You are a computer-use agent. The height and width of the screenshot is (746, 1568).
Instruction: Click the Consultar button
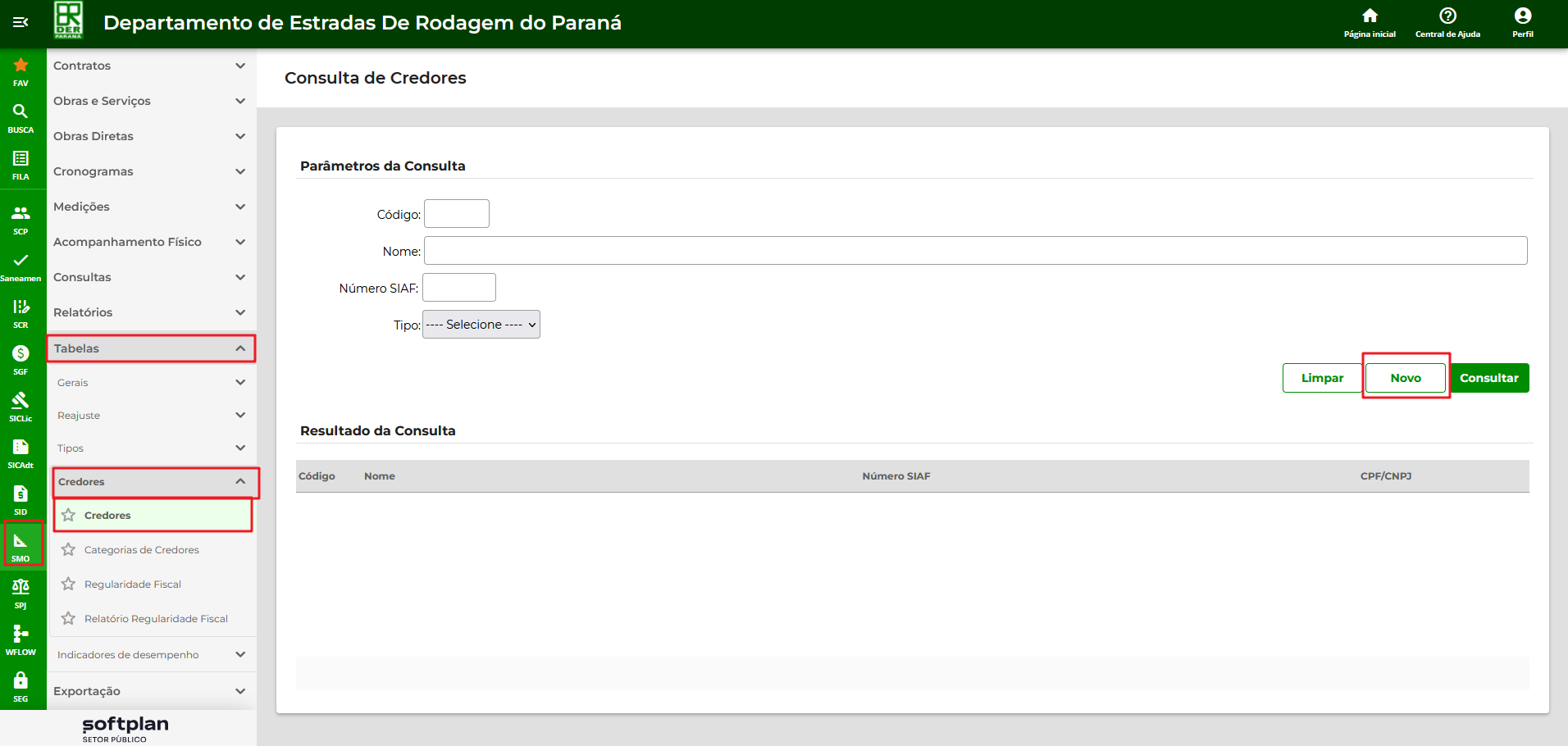pos(1488,378)
